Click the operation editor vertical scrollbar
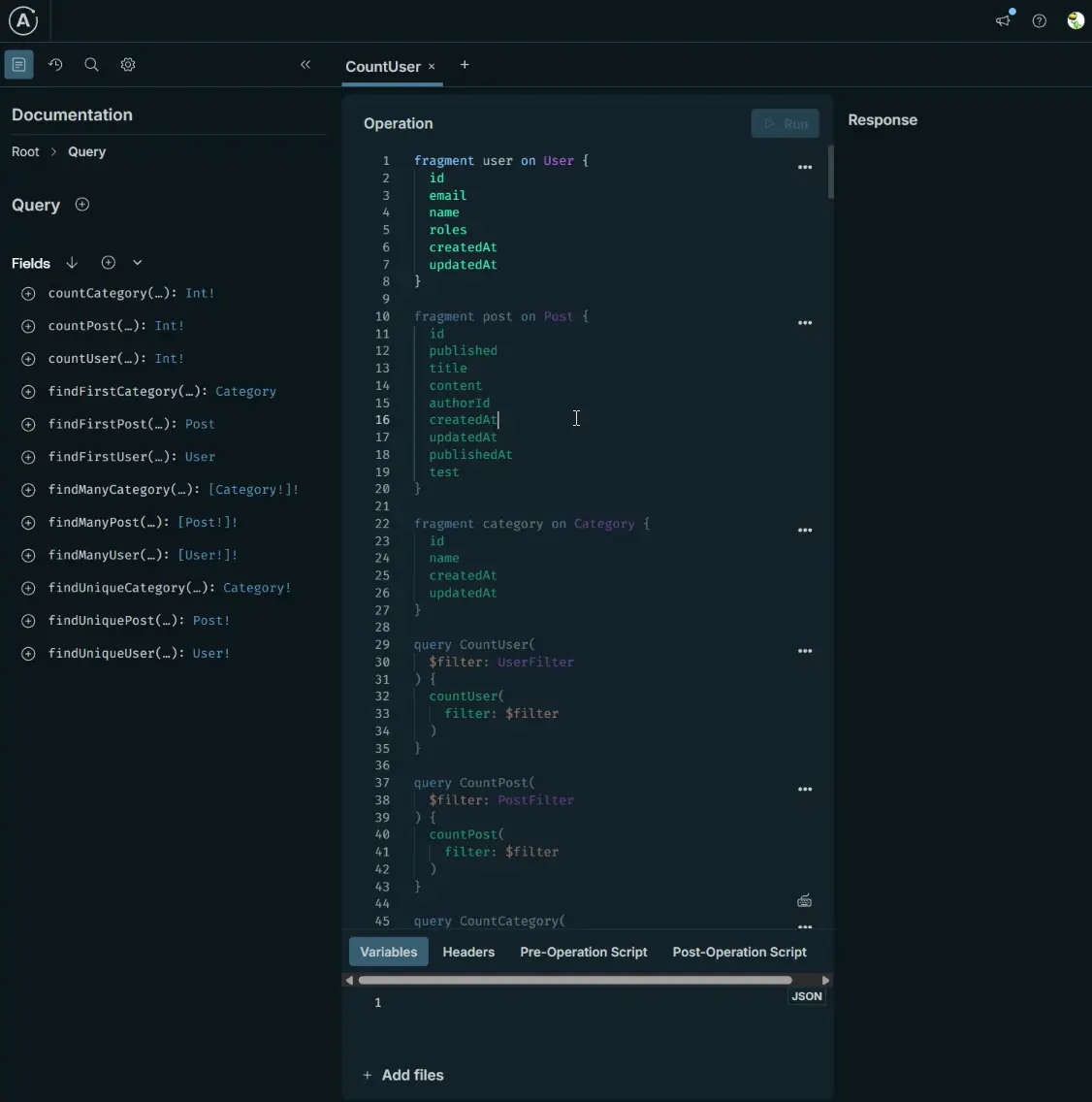Viewport: 1092px width, 1102px height. click(x=830, y=173)
